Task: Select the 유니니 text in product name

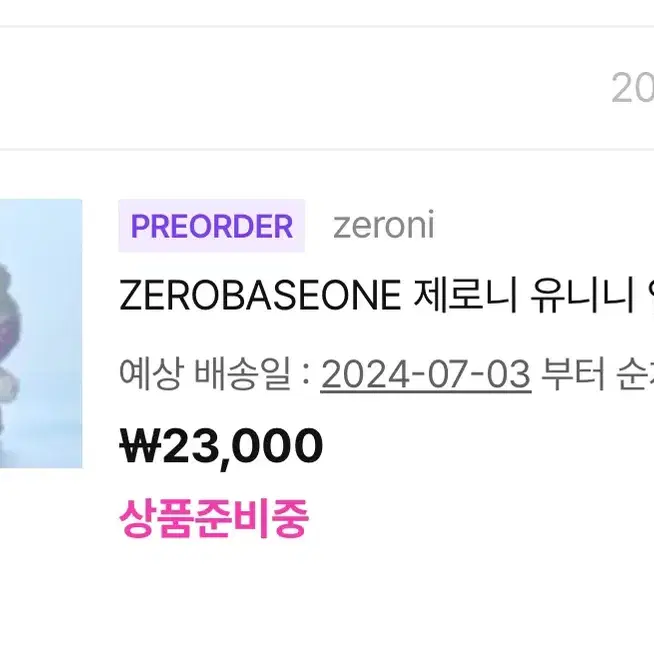Action: (583, 296)
